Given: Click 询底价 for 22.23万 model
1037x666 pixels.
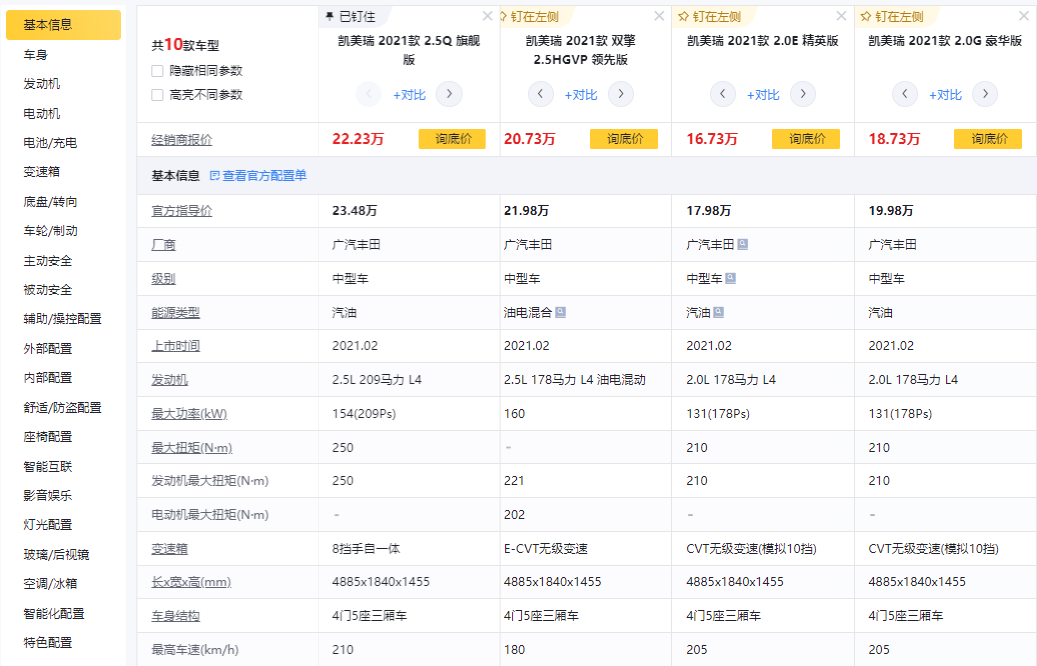Looking at the screenshot, I should pyautogui.click(x=452, y=139).
